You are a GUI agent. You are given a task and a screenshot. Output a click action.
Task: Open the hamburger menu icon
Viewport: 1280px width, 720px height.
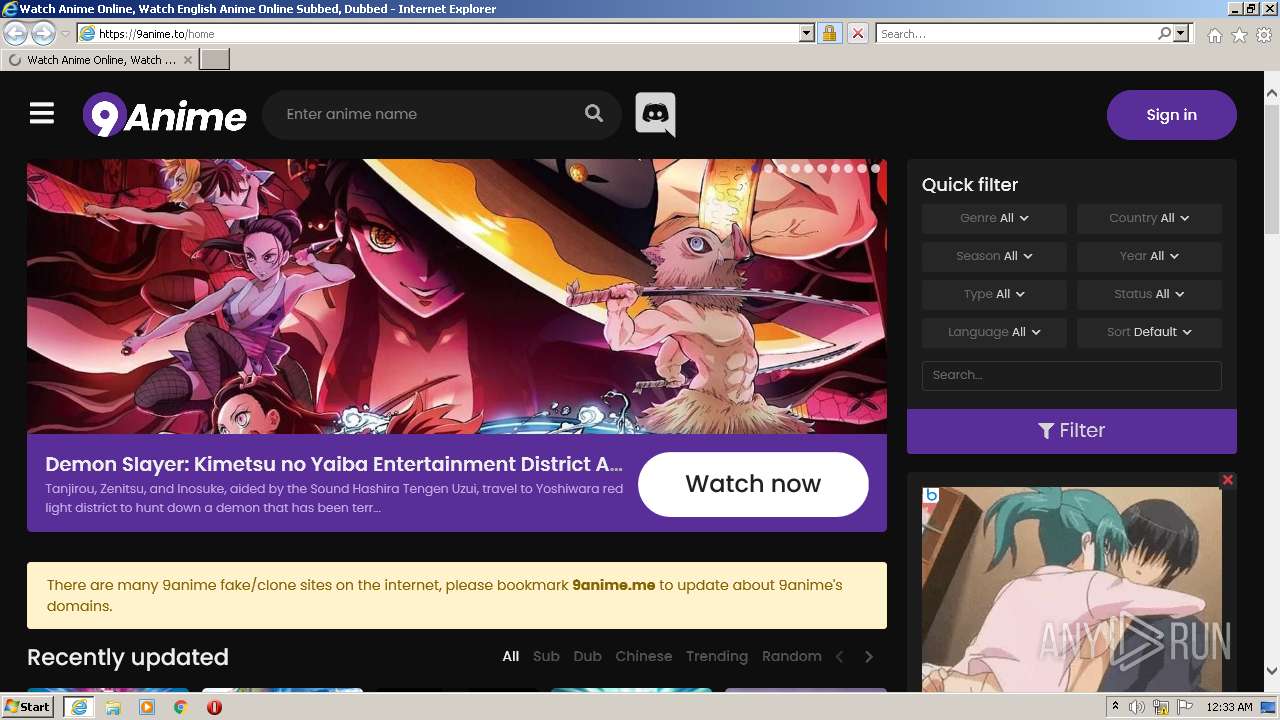(42, 114)
